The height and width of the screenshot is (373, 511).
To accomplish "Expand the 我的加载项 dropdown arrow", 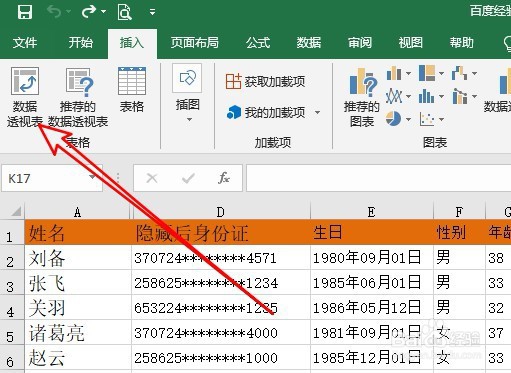I will [x=318, y=113].
